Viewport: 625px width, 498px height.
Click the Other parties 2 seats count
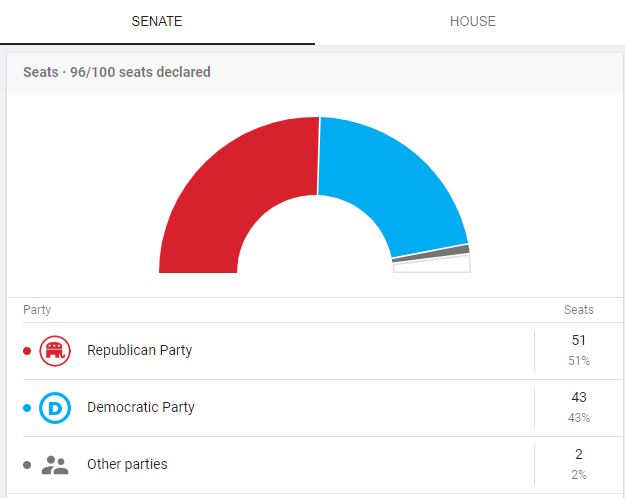pos(579,454)
